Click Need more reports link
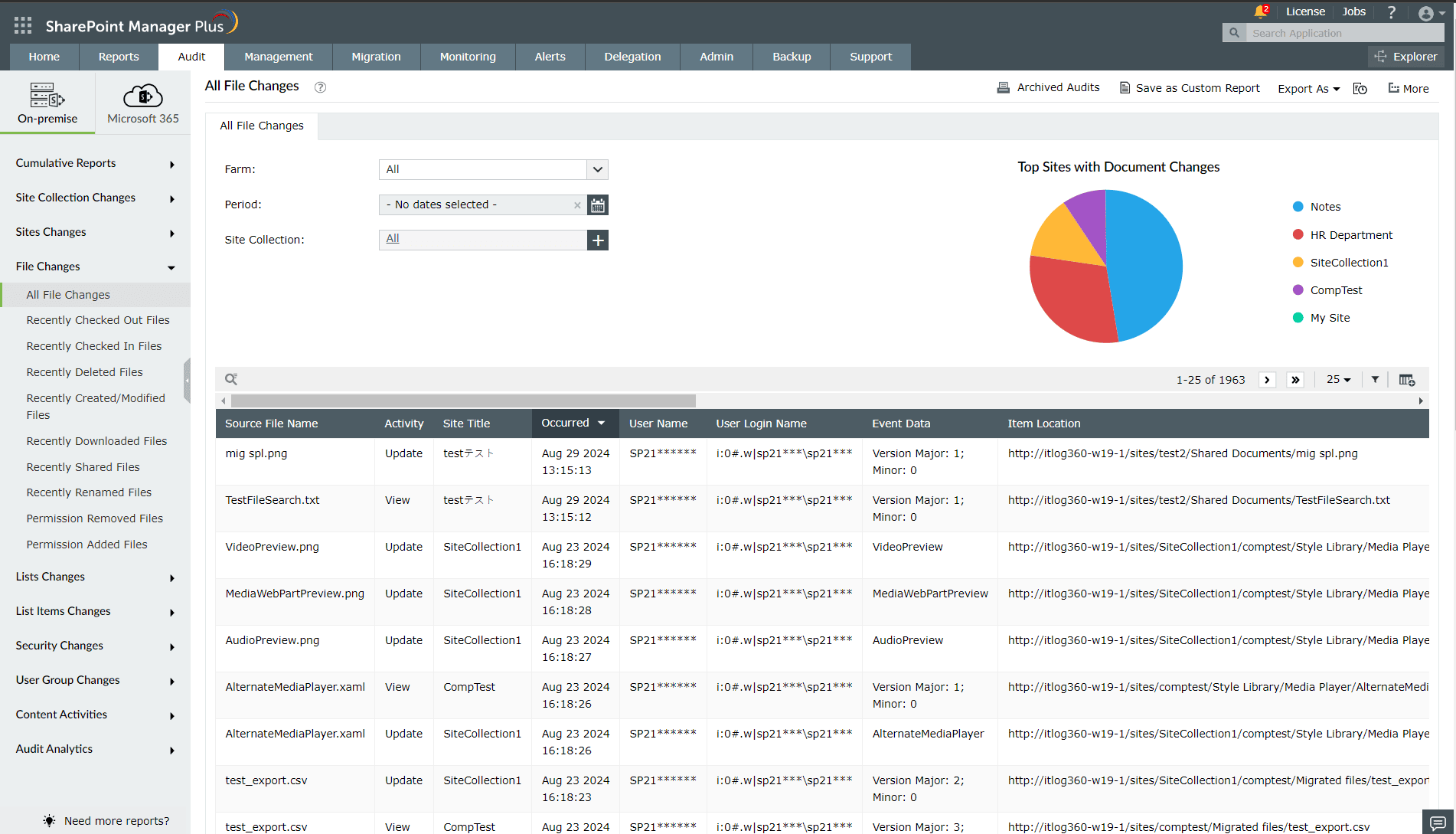 (x=117, y=821)
